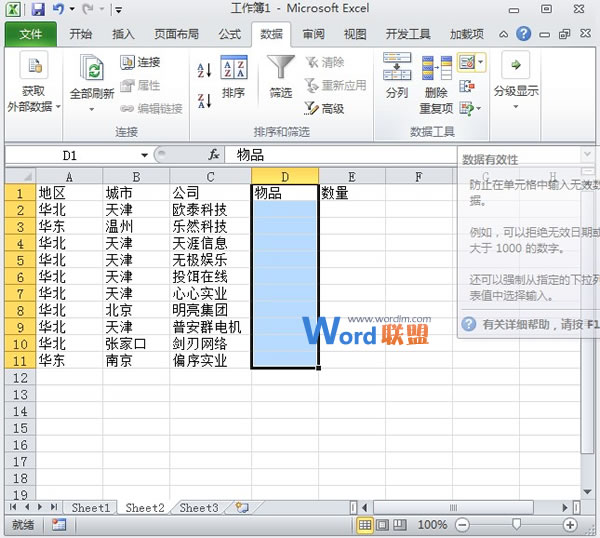The image size is (600, 538).
Task: Click zoom out minus button
Action: 462,525
